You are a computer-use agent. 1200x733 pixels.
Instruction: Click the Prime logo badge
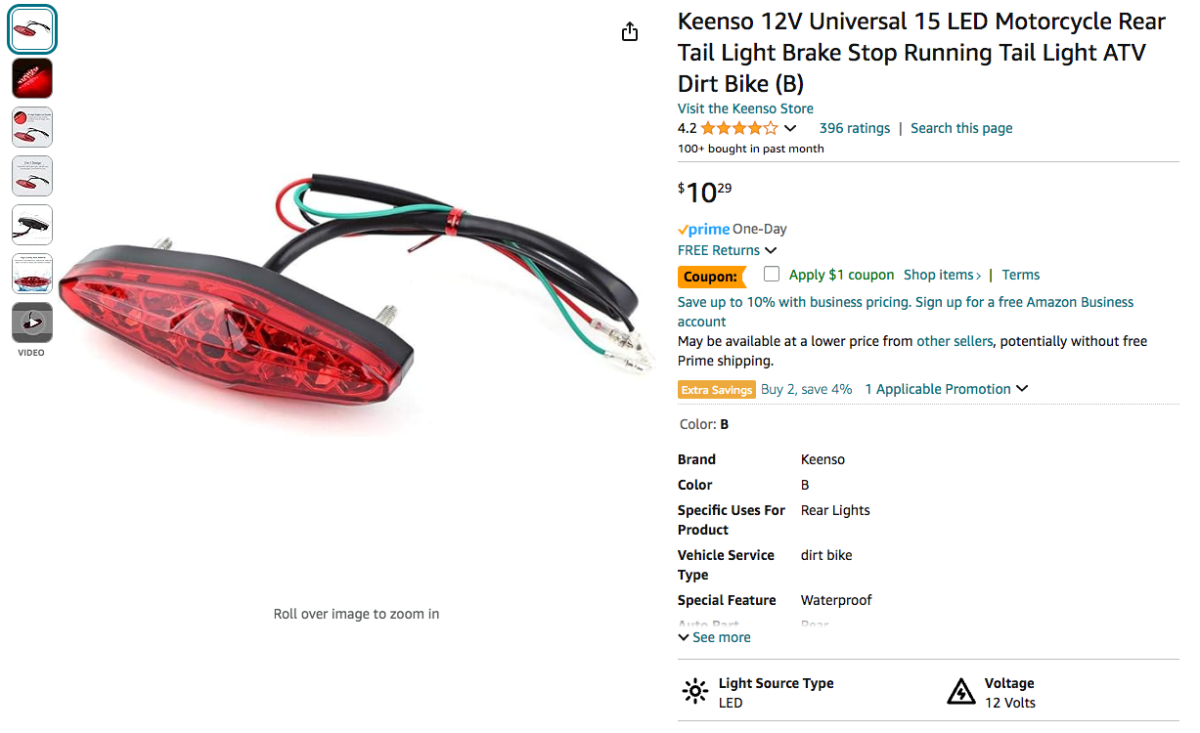(704, 229)
